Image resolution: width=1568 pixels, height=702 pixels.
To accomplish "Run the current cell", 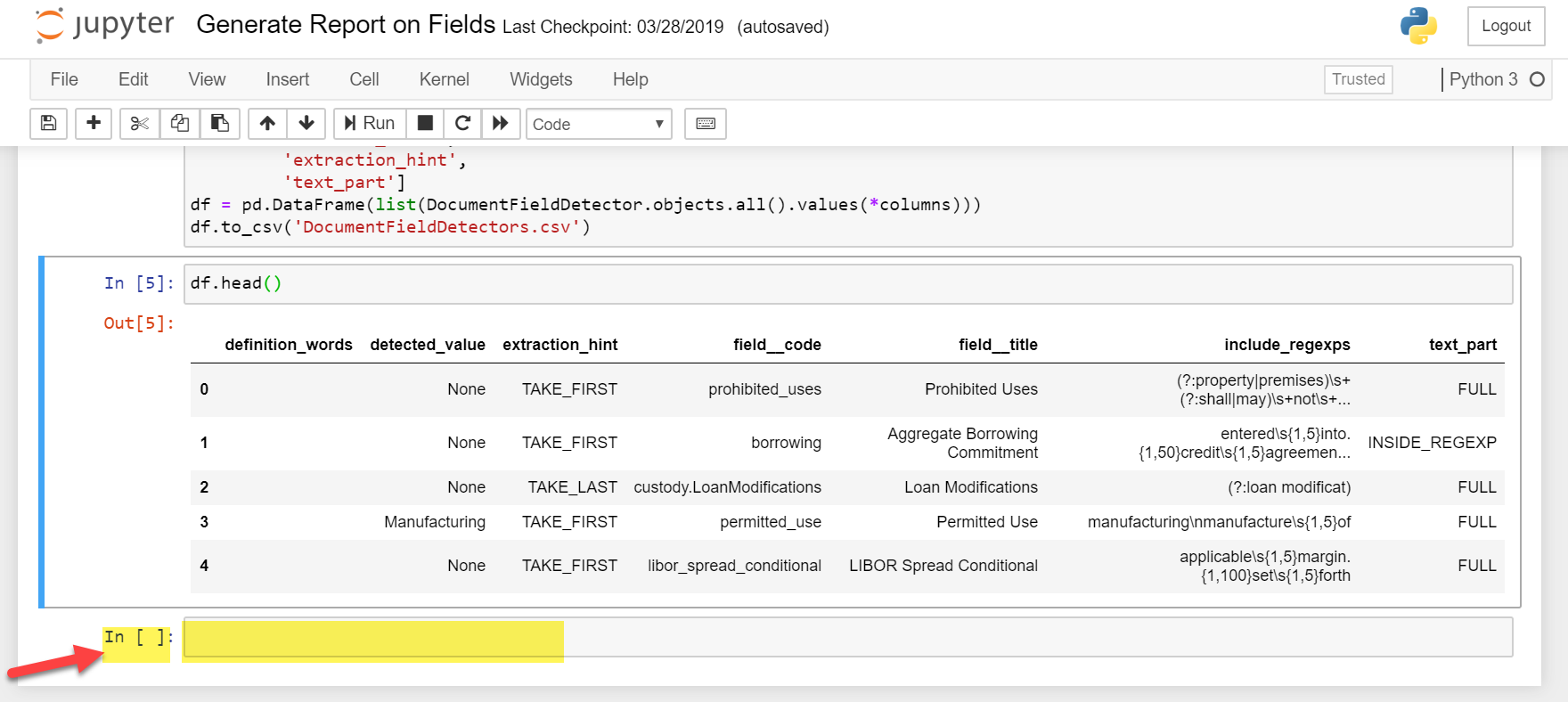I will click(370, 123).
